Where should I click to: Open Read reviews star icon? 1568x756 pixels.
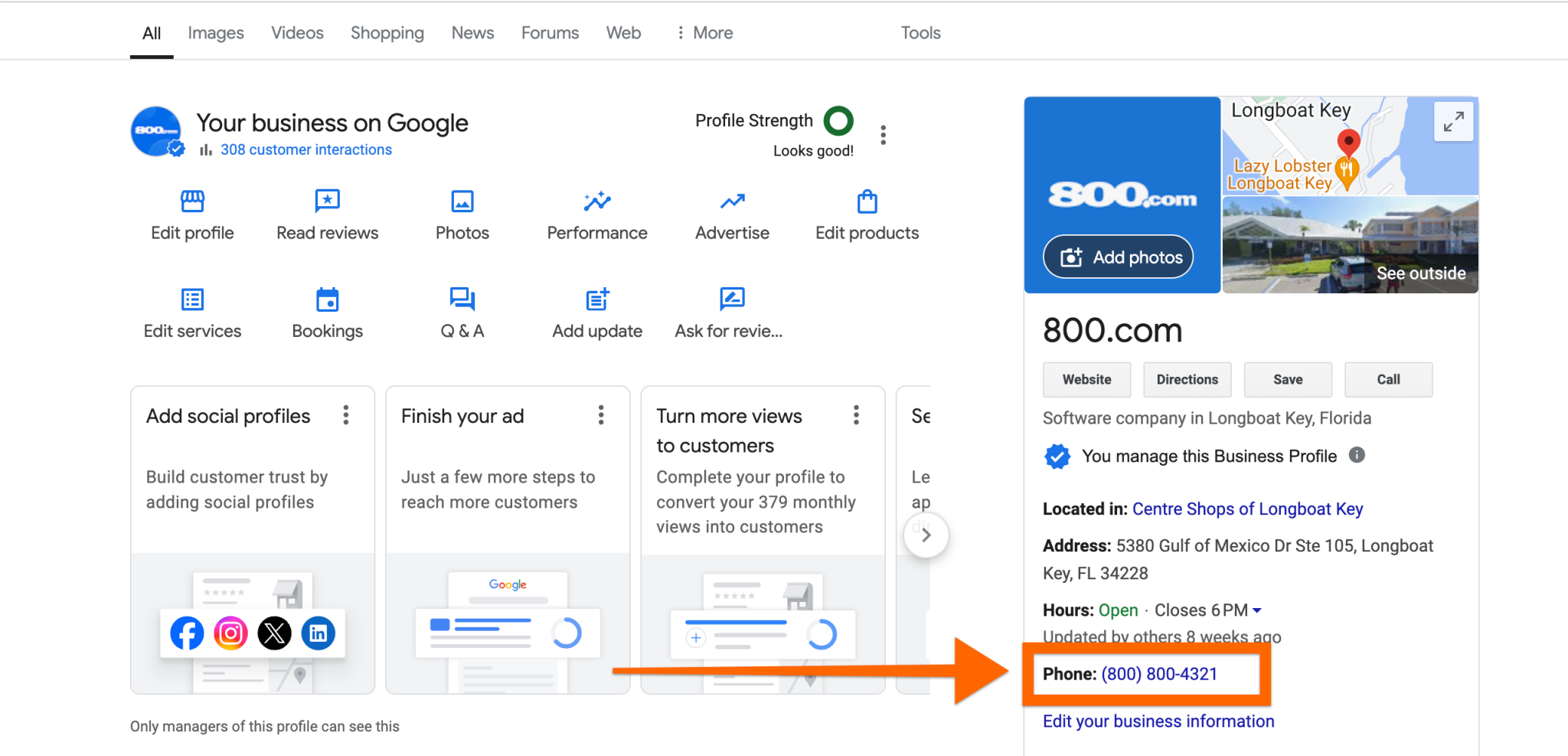coord(327,201)
